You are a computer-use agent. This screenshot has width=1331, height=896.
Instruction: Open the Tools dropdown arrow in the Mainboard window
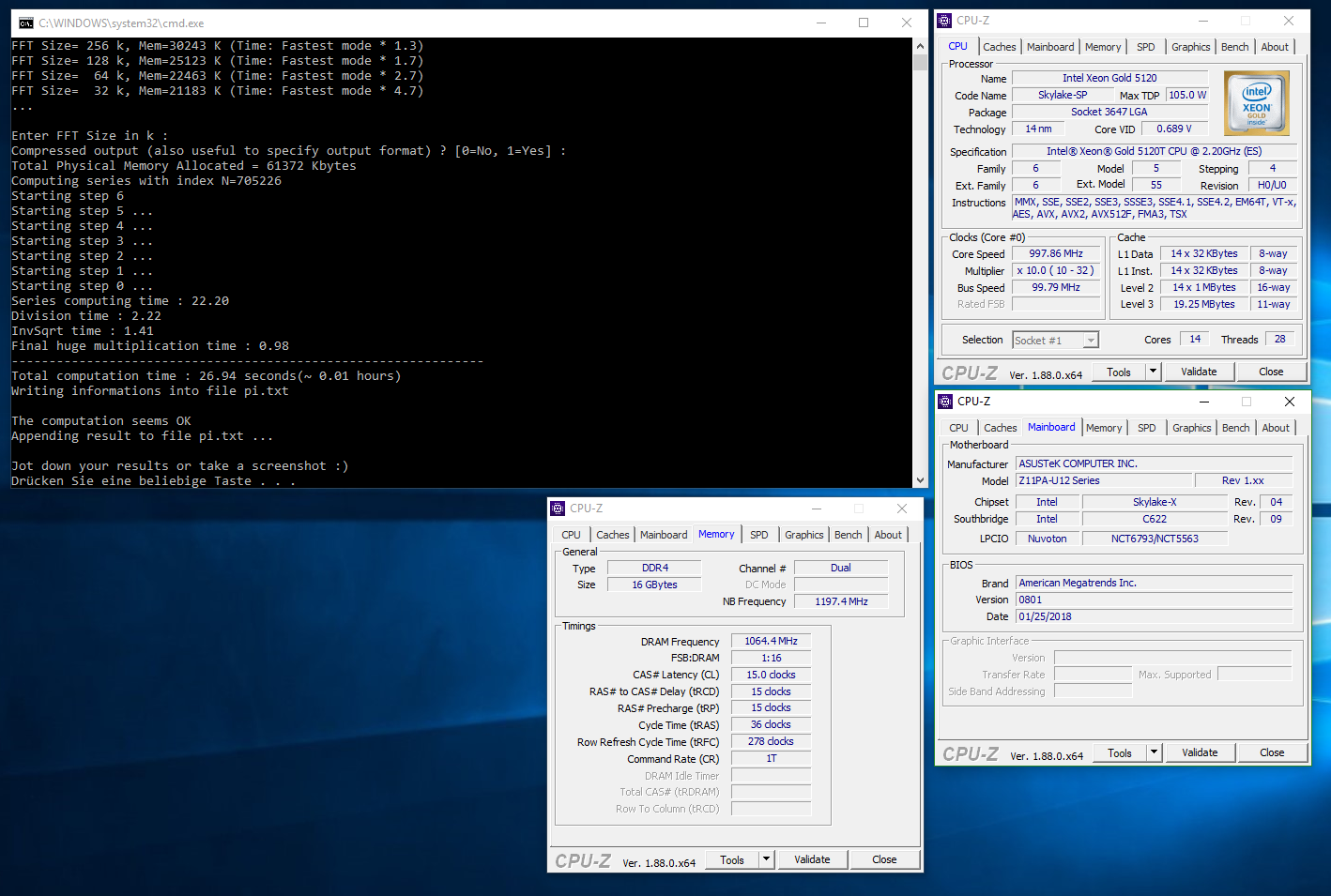[x=1155, y=752]
